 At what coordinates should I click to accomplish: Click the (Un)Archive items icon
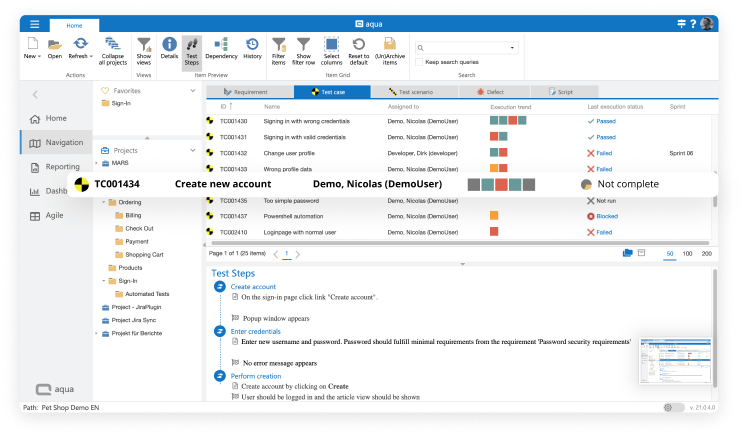coord(390,51)
